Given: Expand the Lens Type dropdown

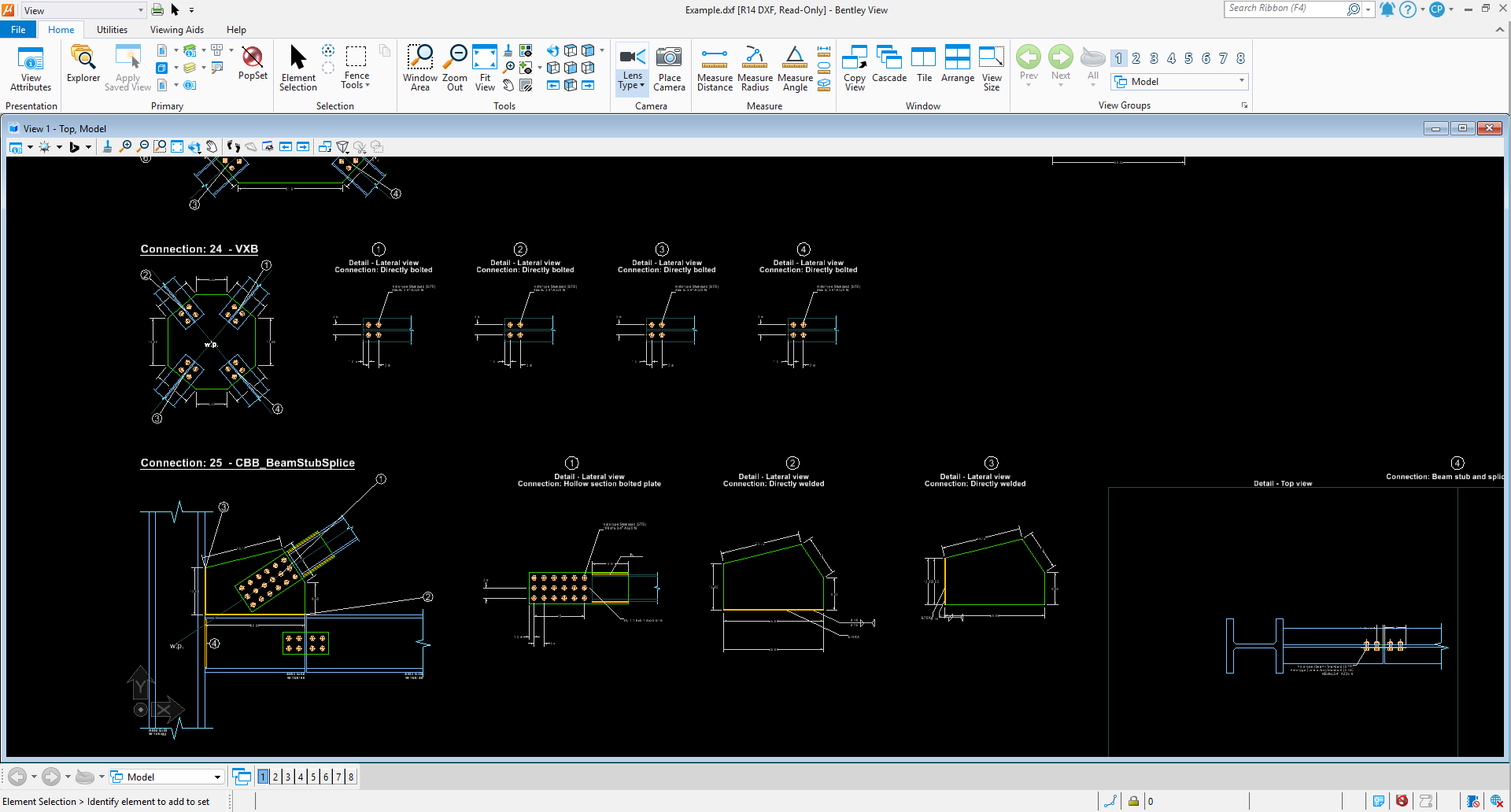Looking at the screenshot, I should click(632, 81).
